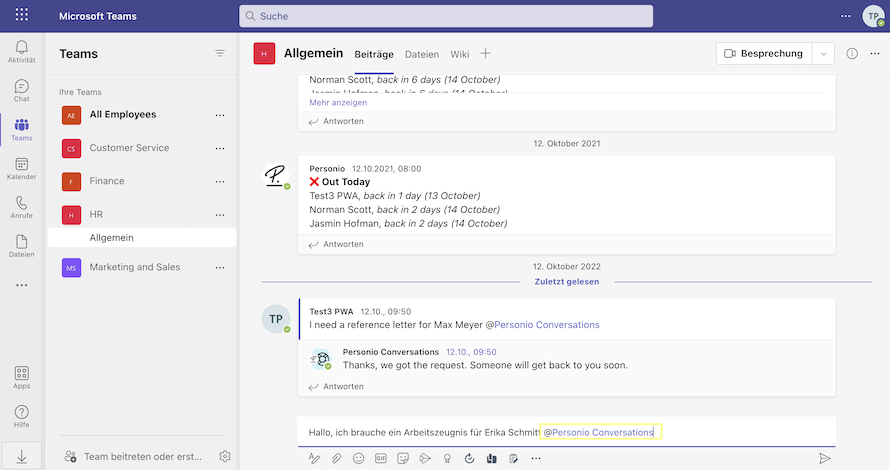Screen dimensions: 890x470
Task: Focus the Suche search field
Action: 446,16
